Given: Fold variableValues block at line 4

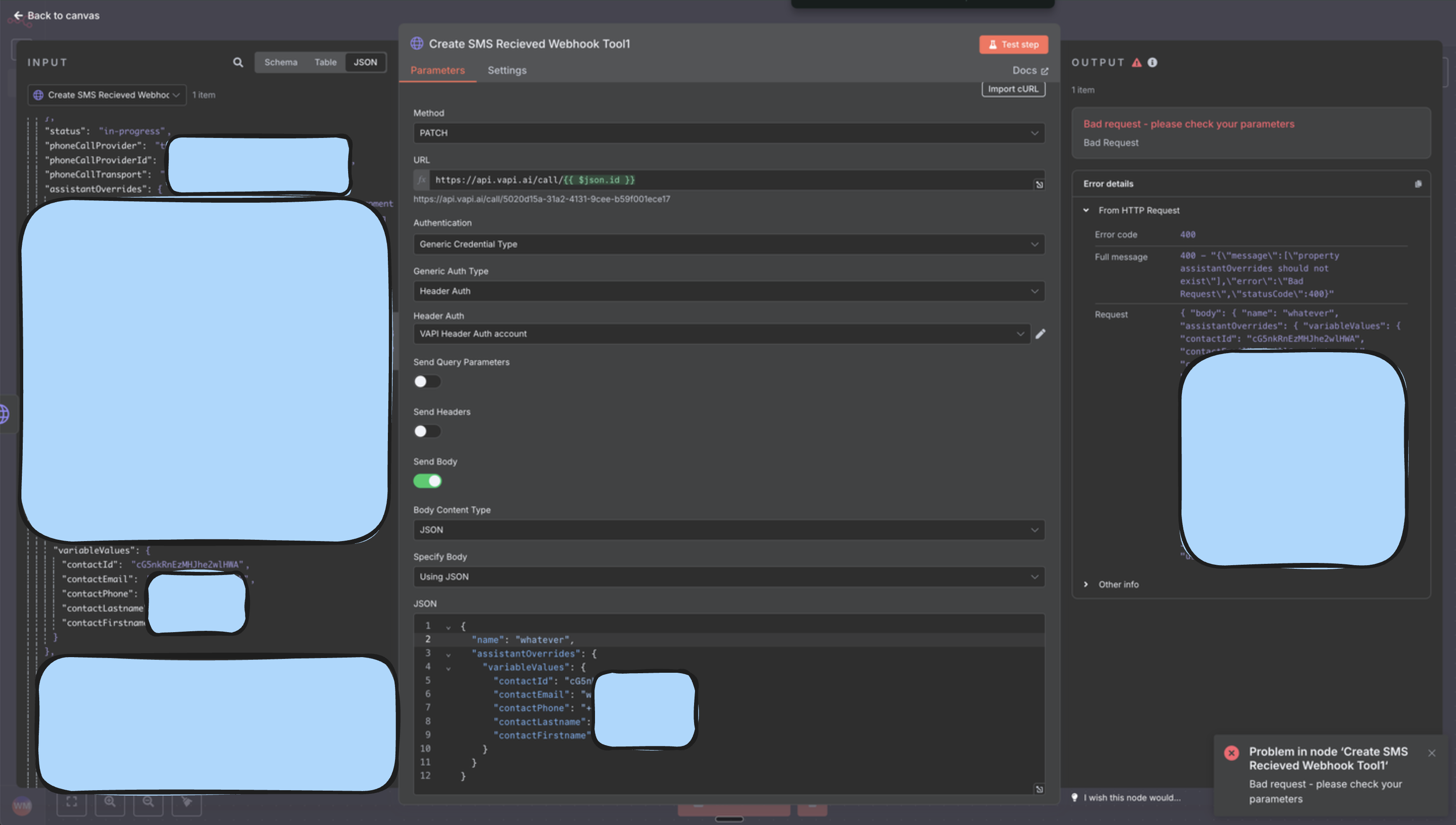Looking at the screenshot, I should pos(448,668).
